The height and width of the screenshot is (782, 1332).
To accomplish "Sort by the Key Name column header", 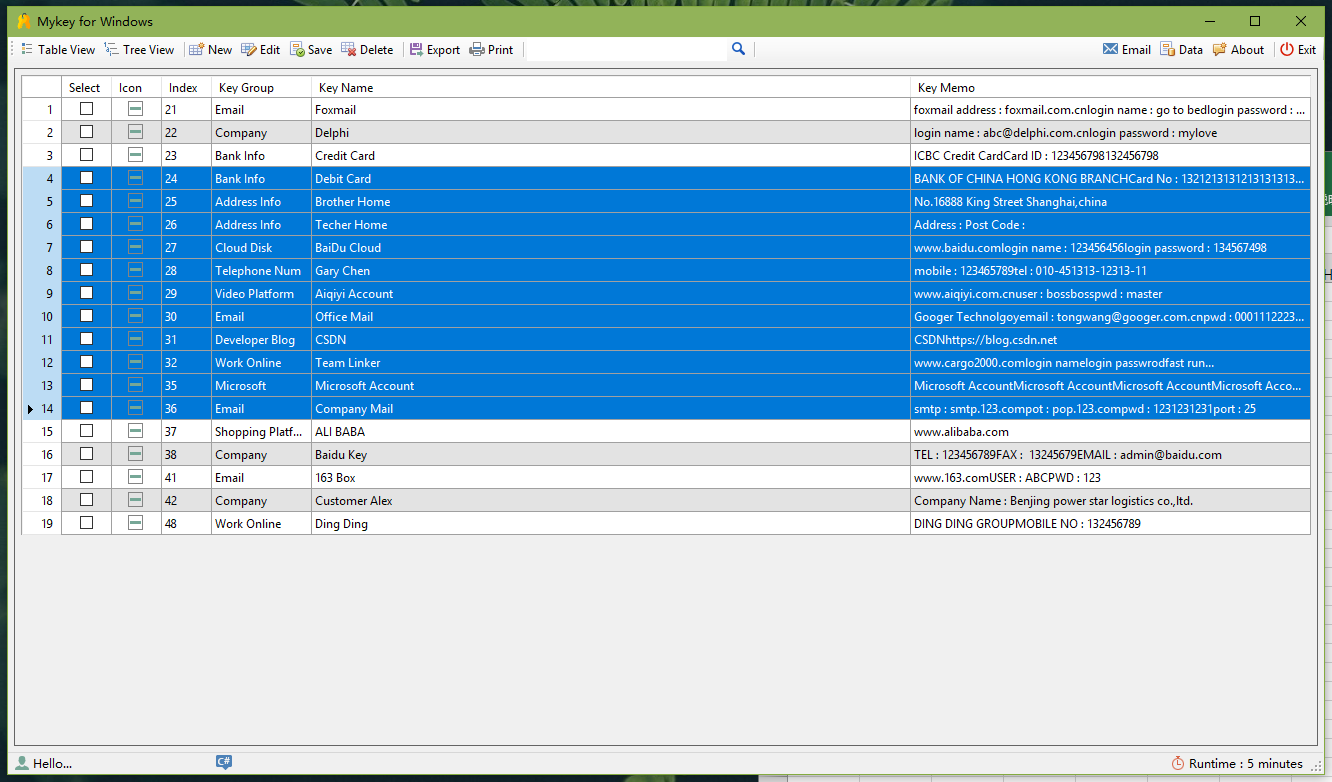I will 611,87.
